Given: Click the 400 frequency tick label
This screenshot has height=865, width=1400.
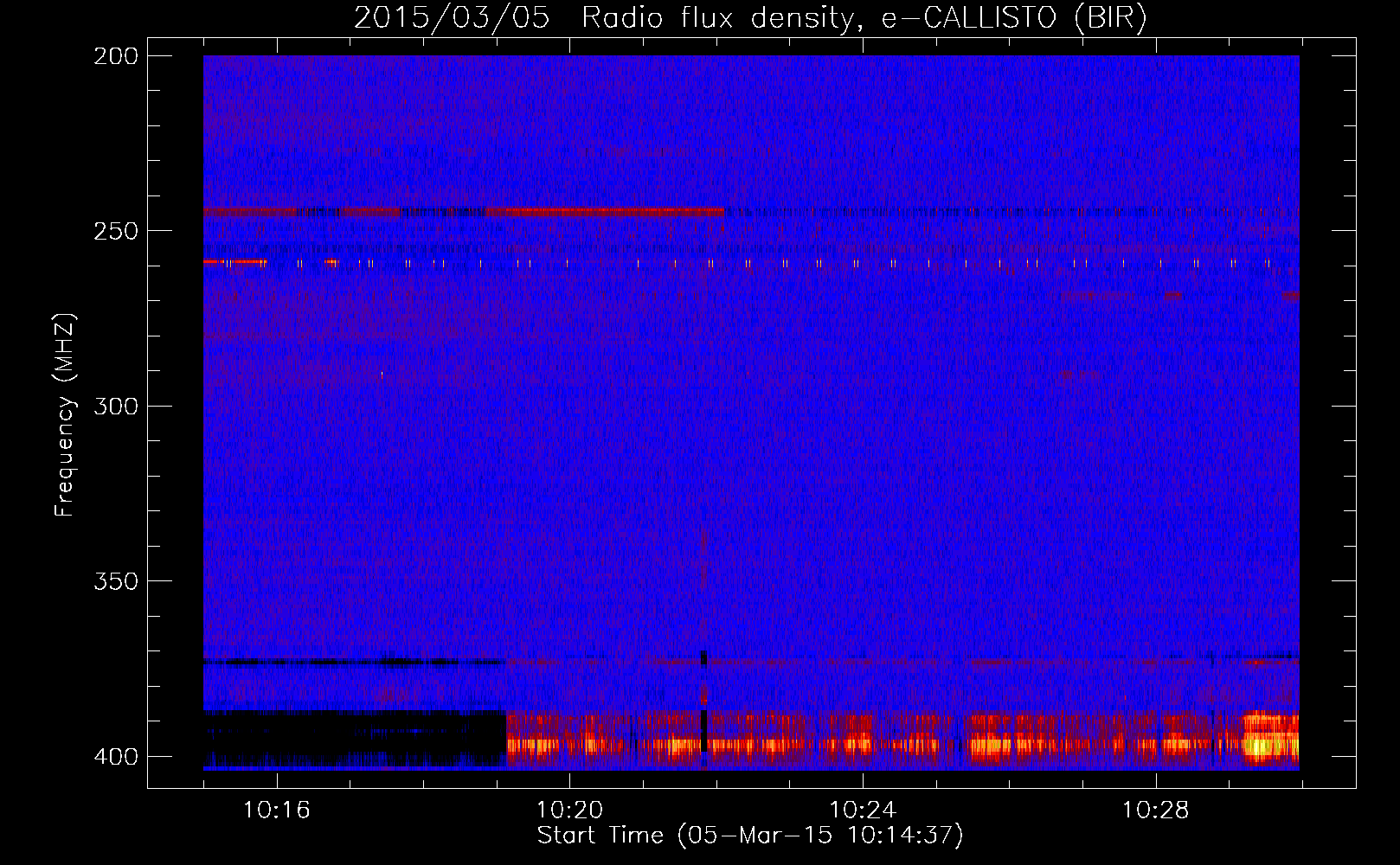Looking at the screenshot, I should (116, 756).
